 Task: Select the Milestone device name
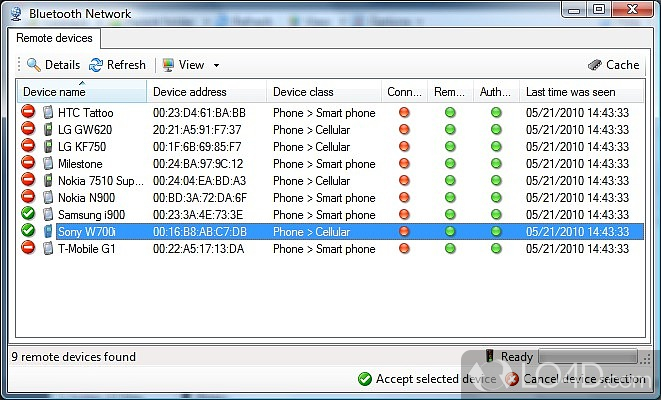click(x=80, y=164)
